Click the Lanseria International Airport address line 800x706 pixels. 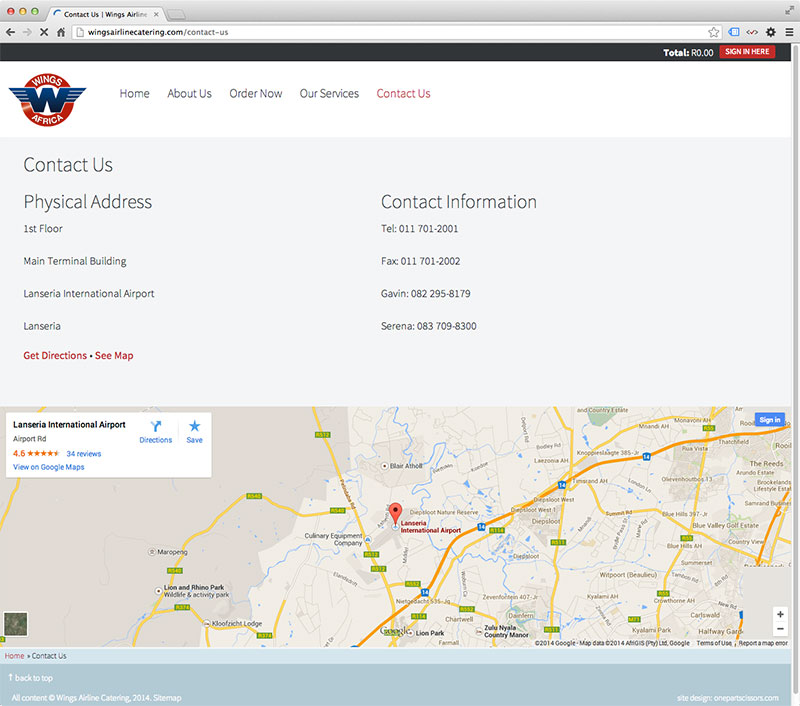(x=89, y=294)
